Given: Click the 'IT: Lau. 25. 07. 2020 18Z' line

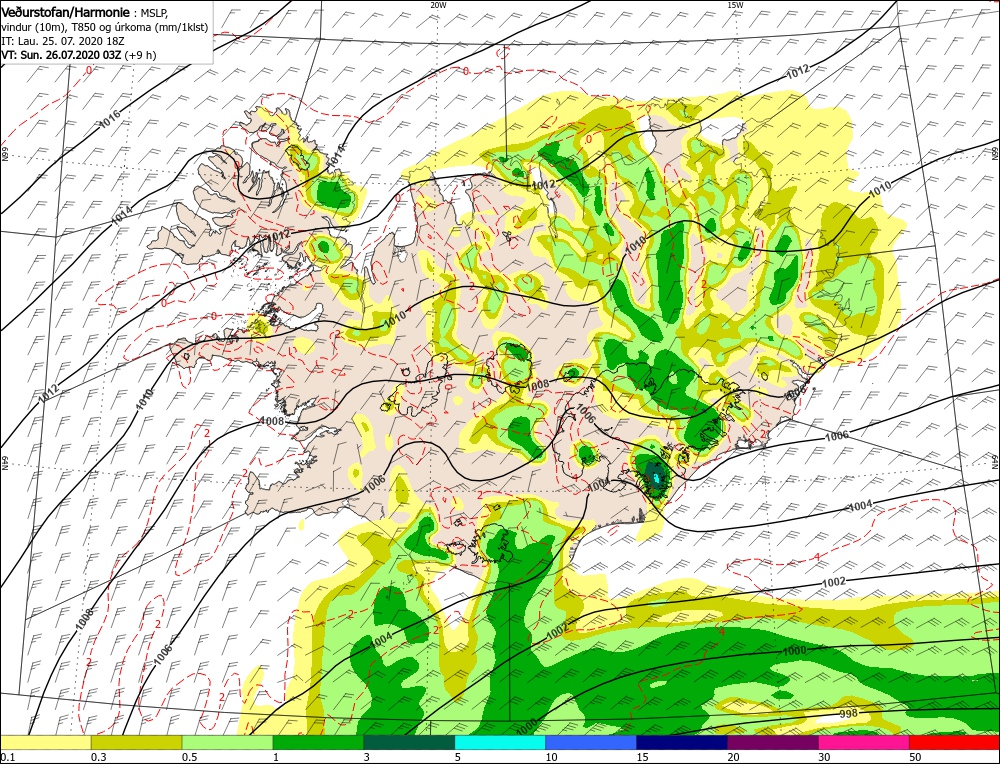Looking at the screenshot, I should tap(63, 41).
